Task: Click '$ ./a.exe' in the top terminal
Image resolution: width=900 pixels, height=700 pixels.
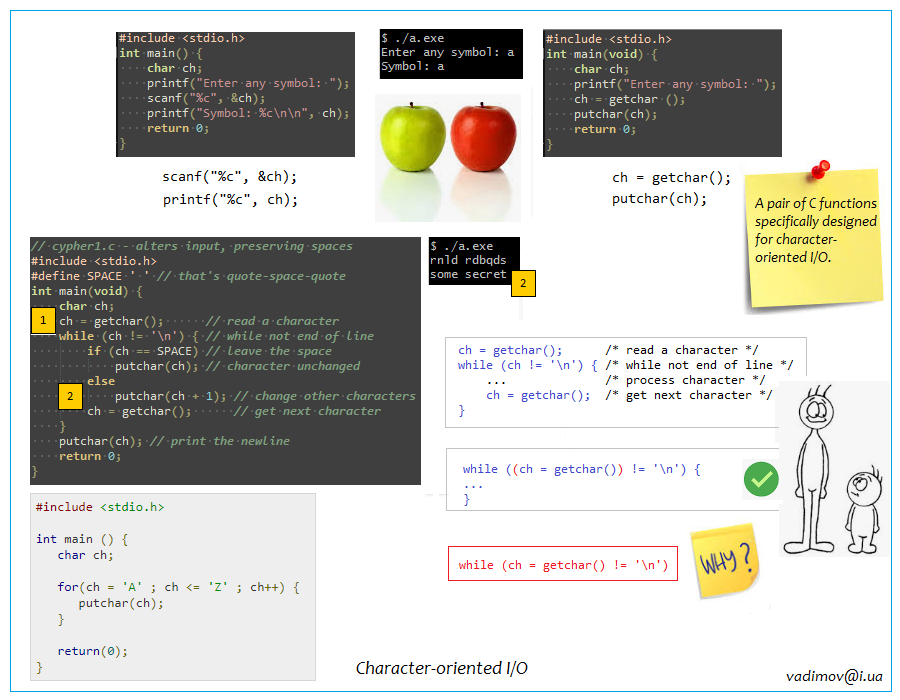Action: [x=413, y=38]
